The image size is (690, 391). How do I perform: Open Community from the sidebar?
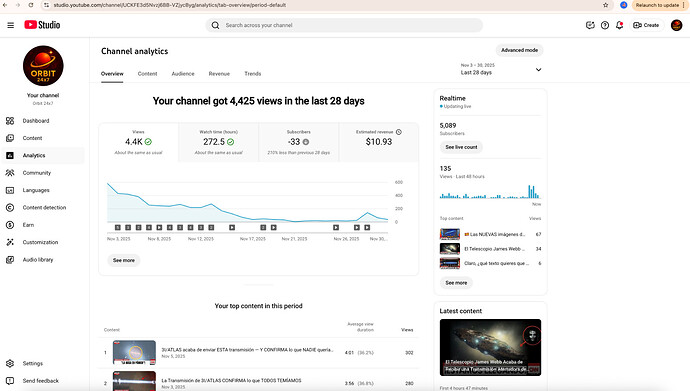(43, 173)
